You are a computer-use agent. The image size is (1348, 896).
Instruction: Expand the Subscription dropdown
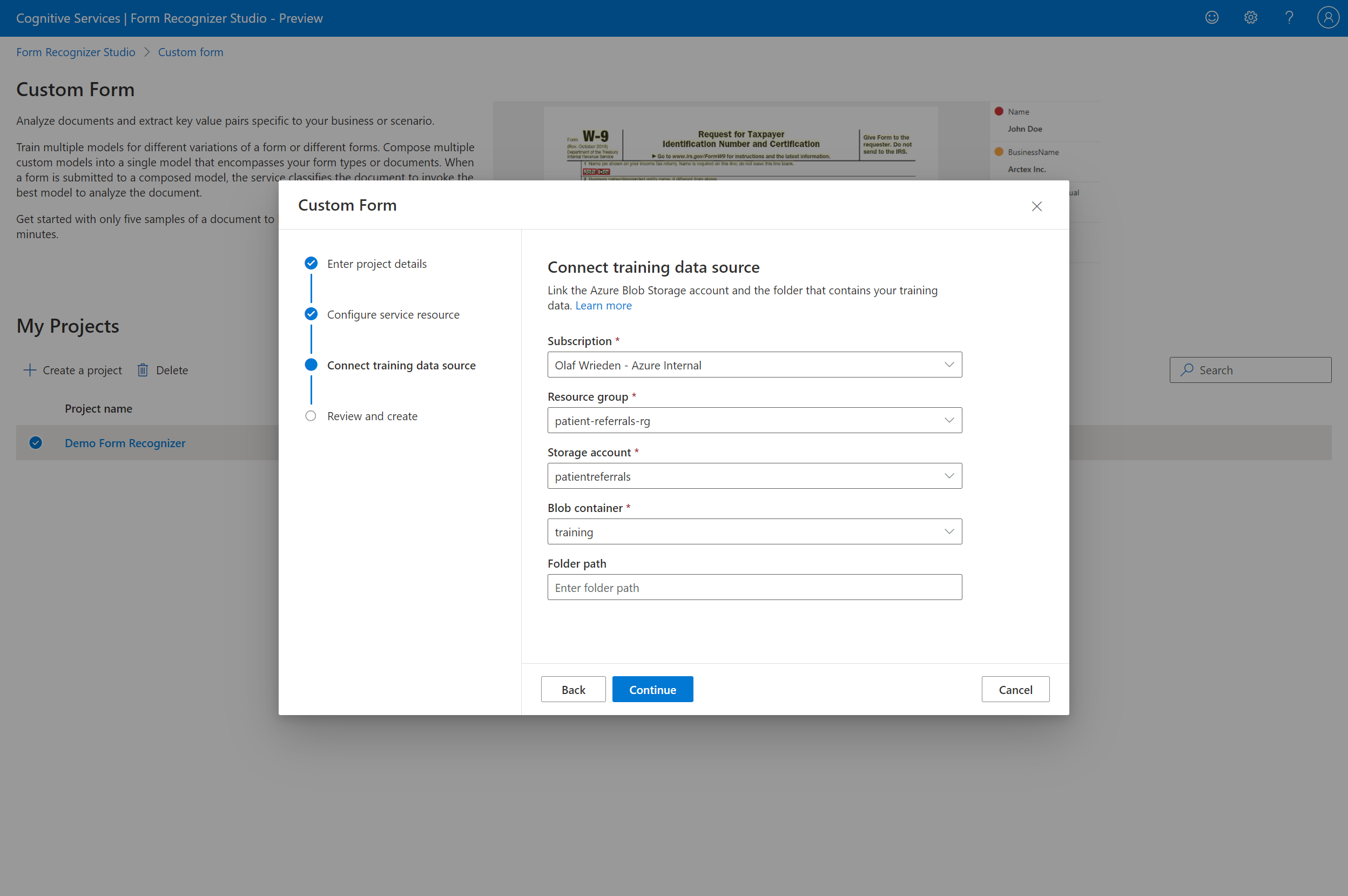pyautogui.click(x=754, y=365)
